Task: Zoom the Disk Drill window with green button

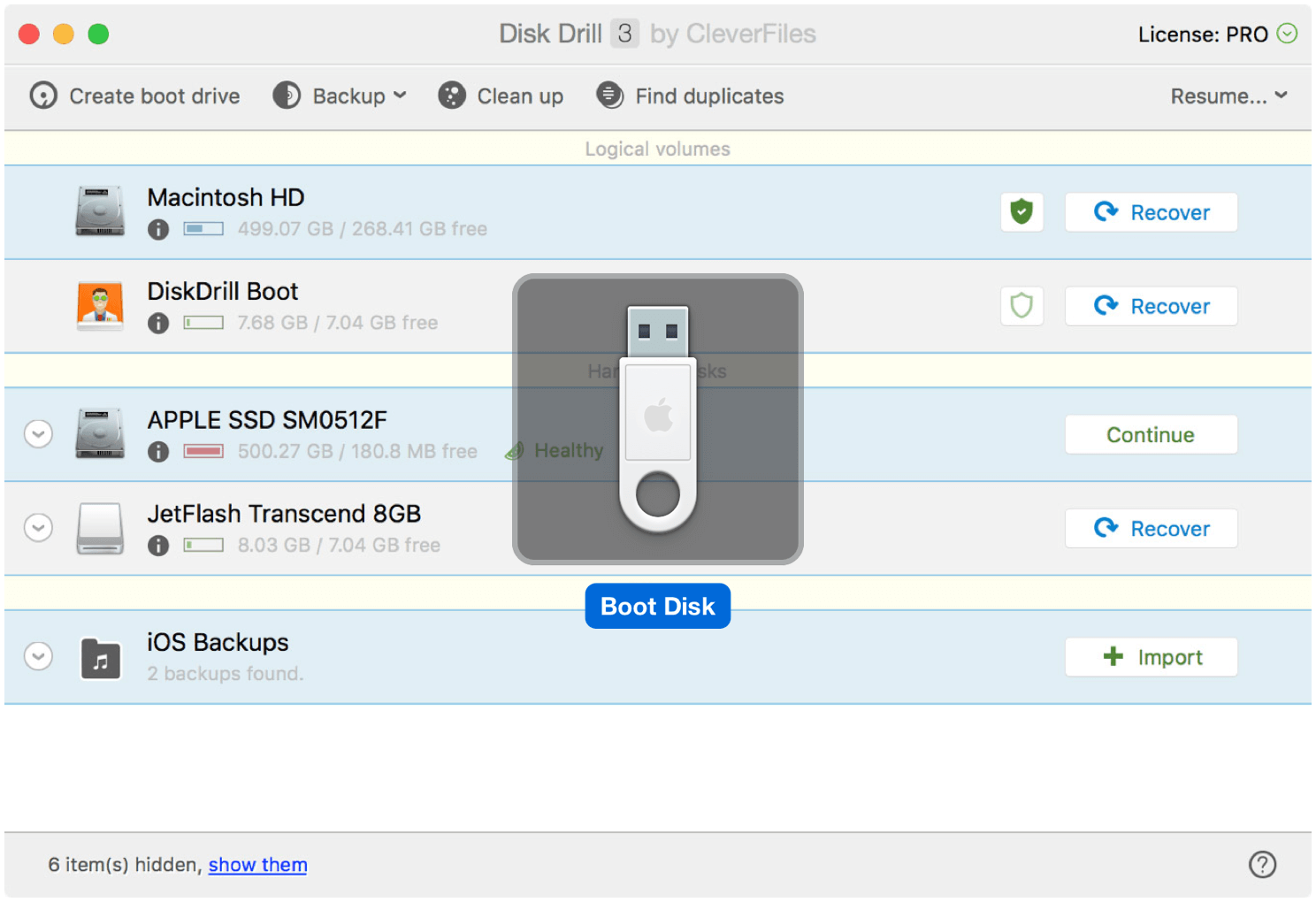Action: click(98, 34)
